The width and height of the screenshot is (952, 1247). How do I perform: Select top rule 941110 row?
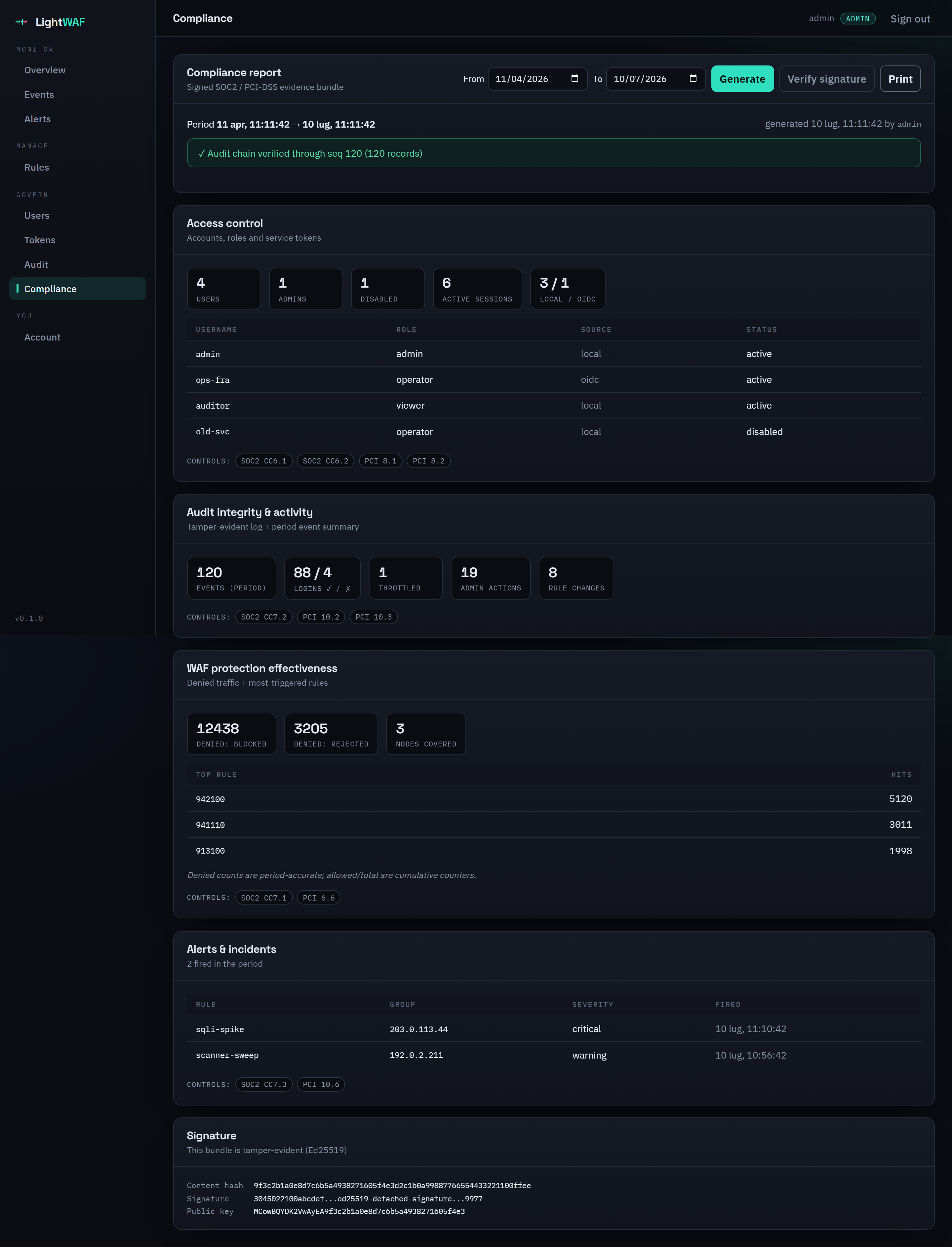(x=554, y=825)
